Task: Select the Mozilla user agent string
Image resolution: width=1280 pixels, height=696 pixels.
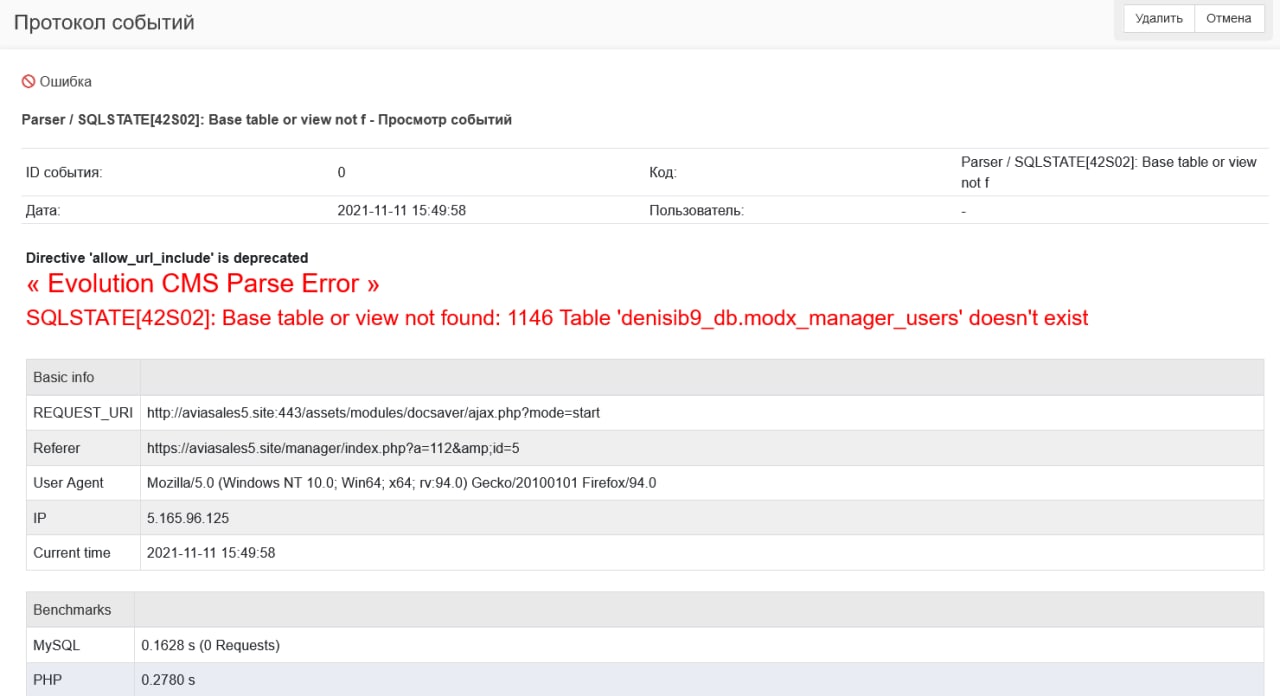Action: point(401,482)
